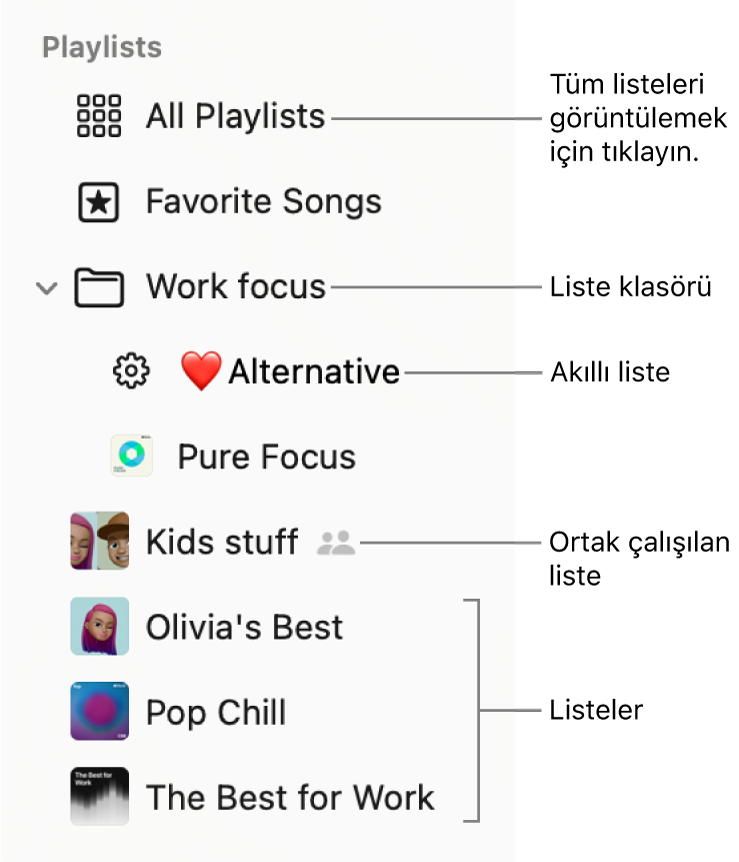The width and height of the screenshot is (739, 862).
Task: Click the collaboration people icon next to Kids stuff
Action: click(x=335, y=541)
